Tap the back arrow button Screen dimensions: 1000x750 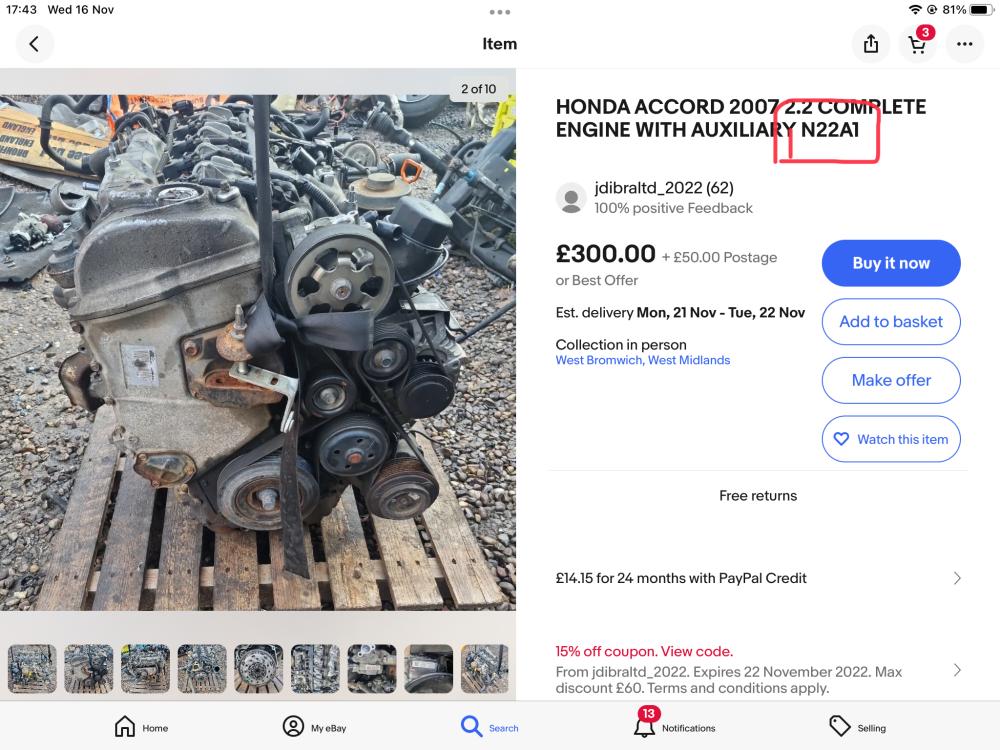click(x=35, y=44)
